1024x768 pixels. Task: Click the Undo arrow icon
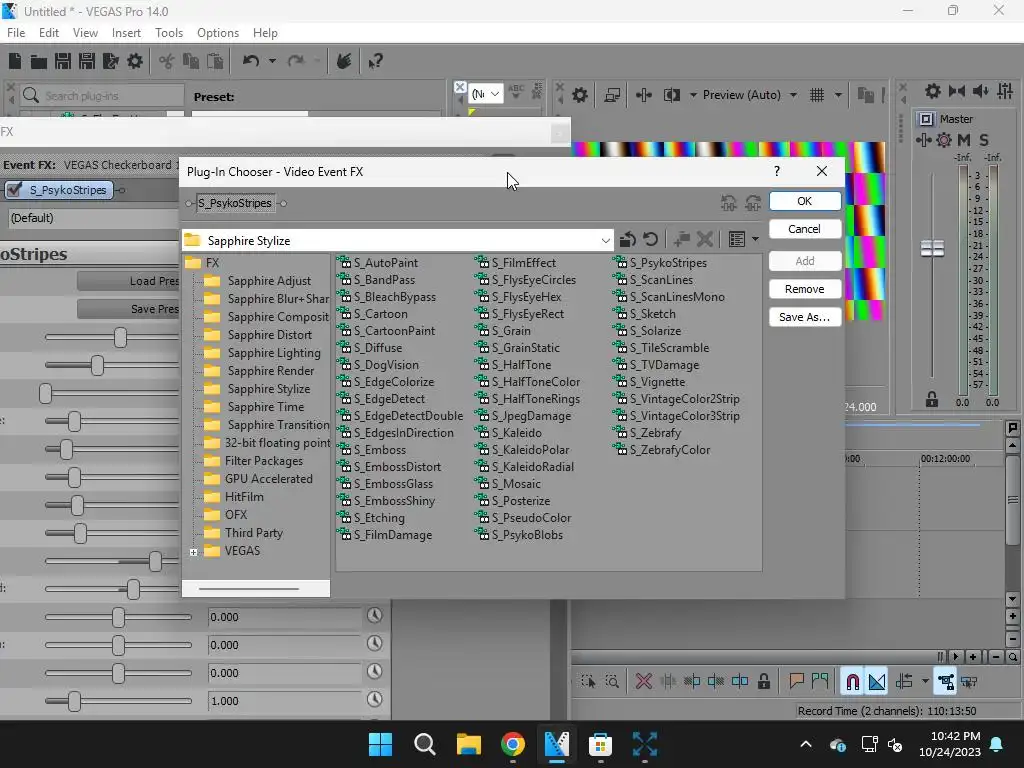[251, 61]
